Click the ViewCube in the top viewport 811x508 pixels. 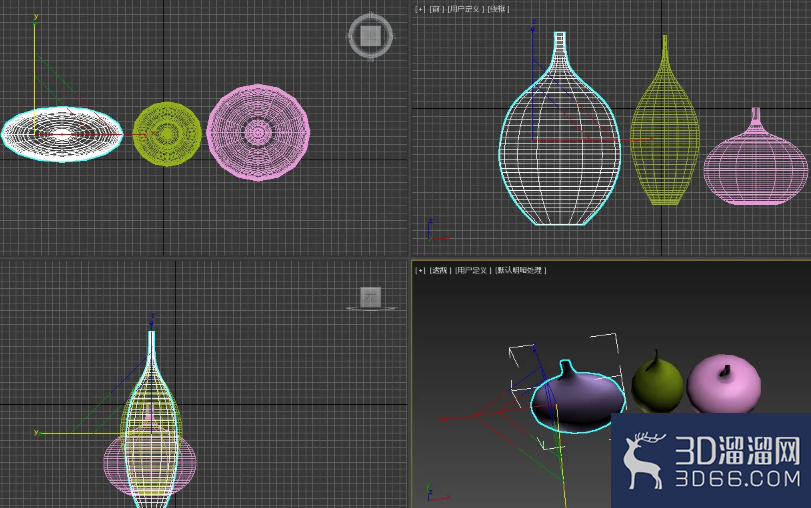[370, 36]
